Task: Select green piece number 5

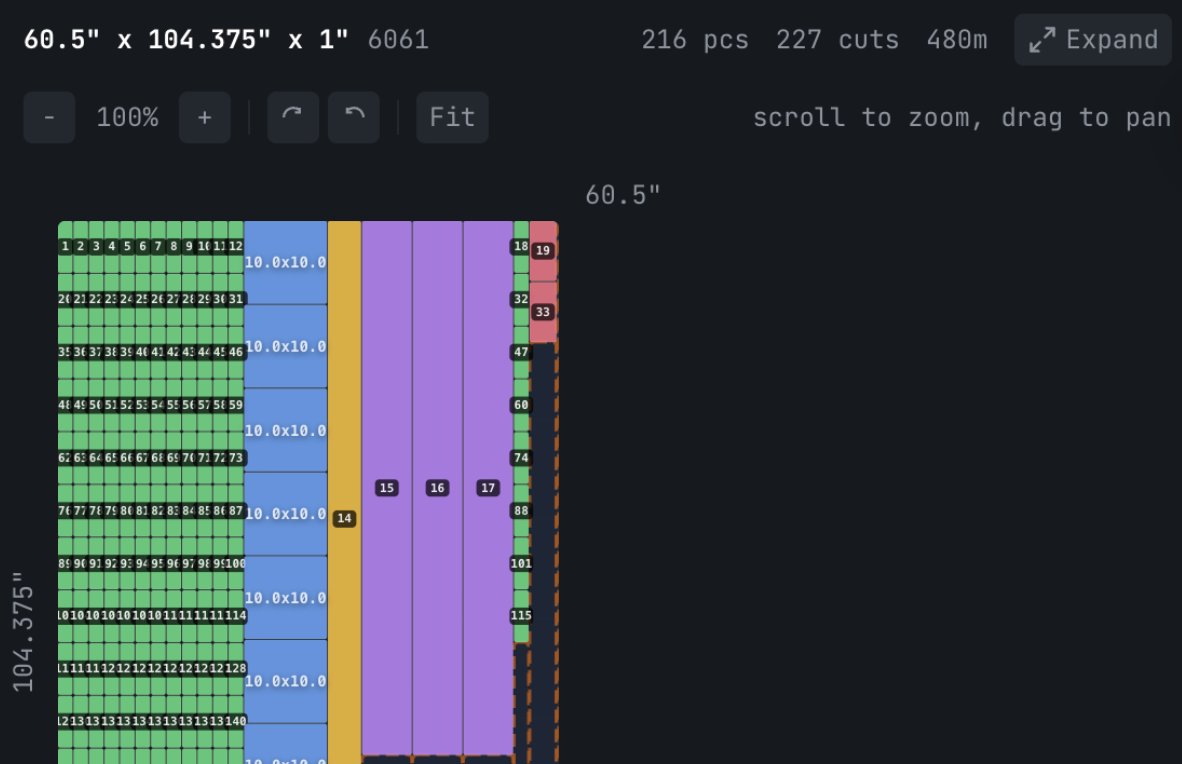Action: [127, 247]
